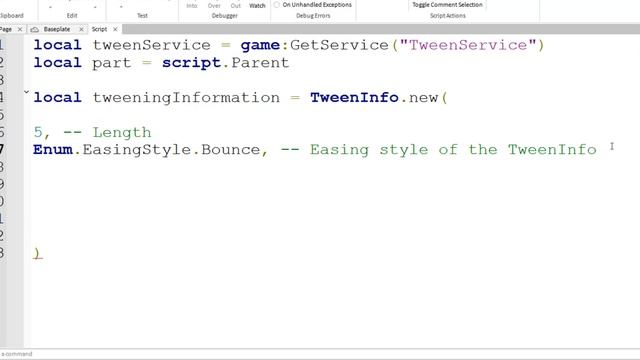Click the cloud icon on Baseplate tab

(x=35, y=29)
